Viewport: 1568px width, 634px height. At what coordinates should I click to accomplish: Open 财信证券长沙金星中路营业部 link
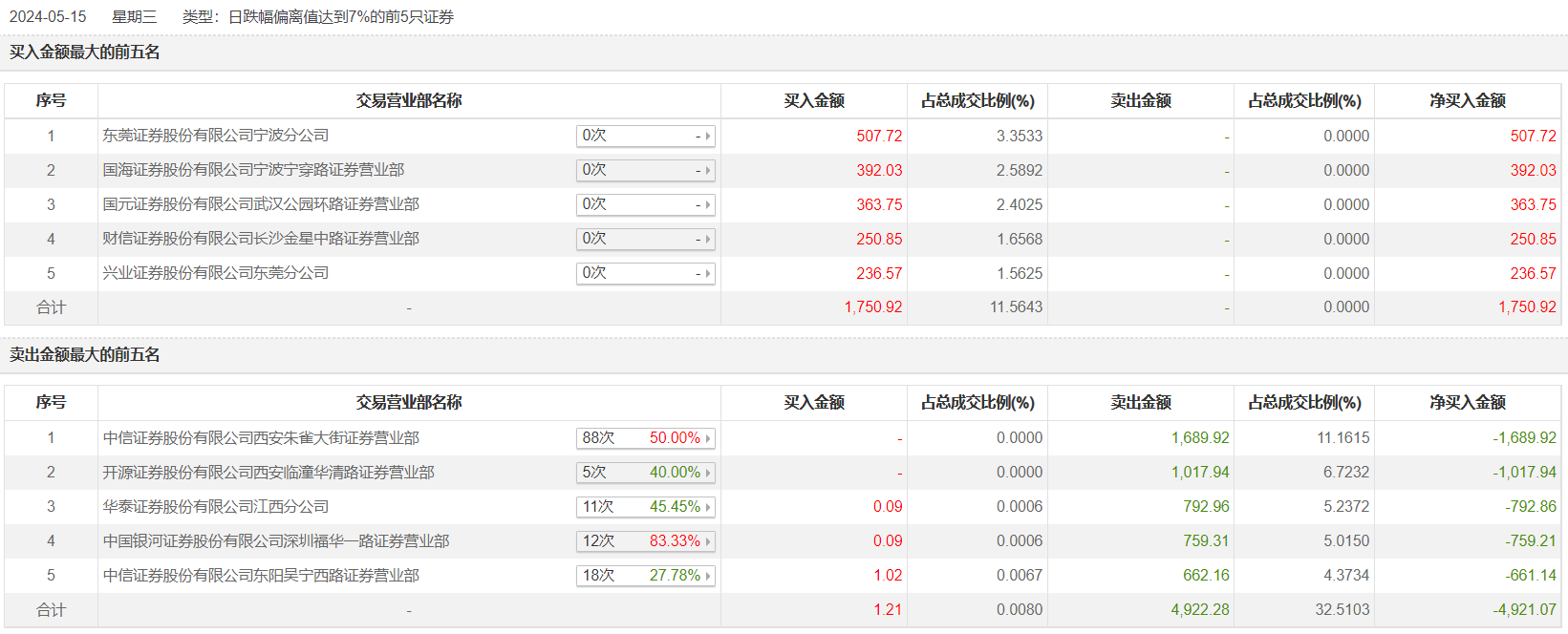coord(261,239)
